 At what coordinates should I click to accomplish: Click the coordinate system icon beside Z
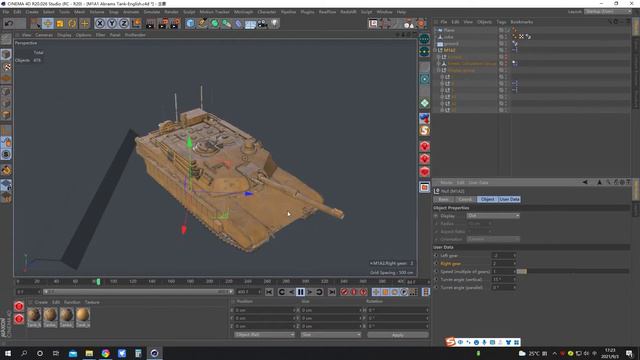136,23
